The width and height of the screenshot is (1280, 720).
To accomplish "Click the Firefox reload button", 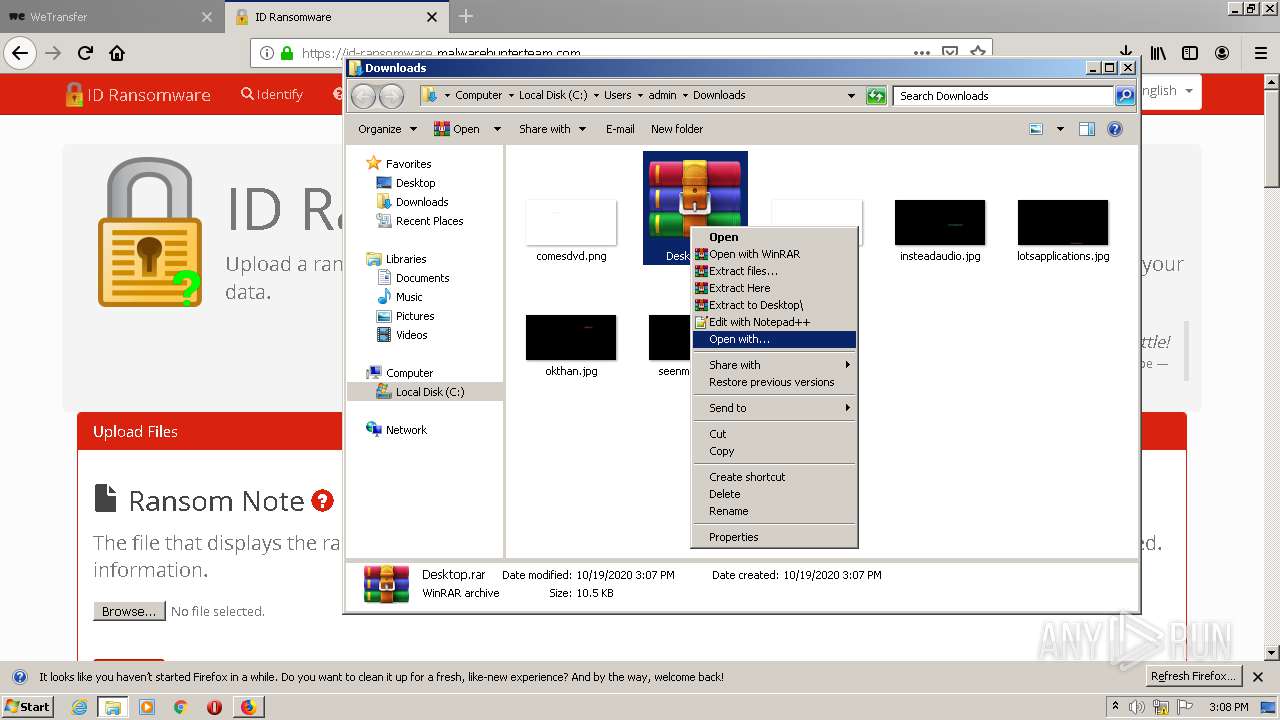I will 85,53.
